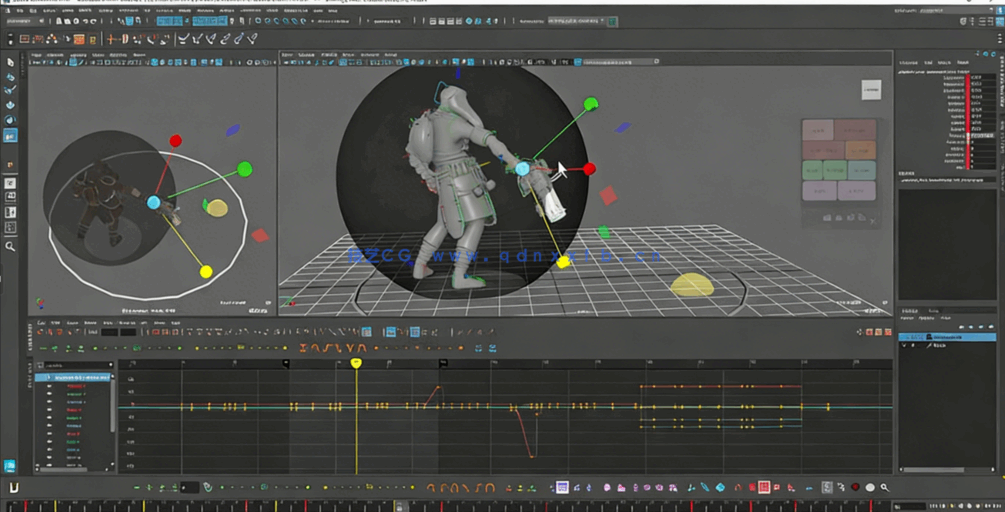Viewport: 1005px width, 512px height.
Task: Click the blue pivot handle in left viewport
Action: tap(153, 202)
